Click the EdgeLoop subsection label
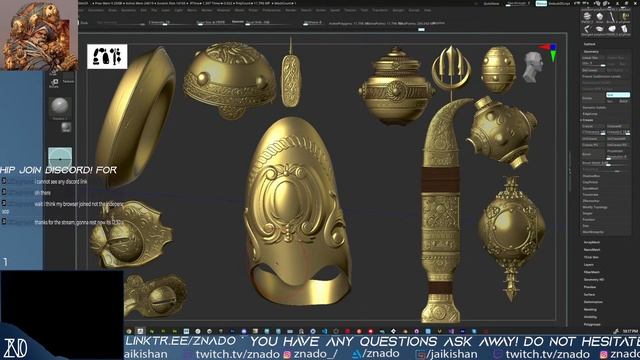640x360 pixels. 590,114
